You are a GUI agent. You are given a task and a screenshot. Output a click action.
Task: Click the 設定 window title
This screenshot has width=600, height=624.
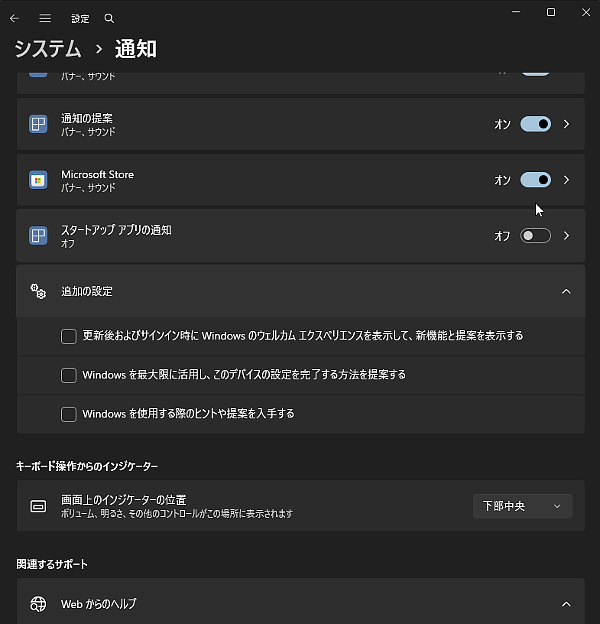[80, 19]
